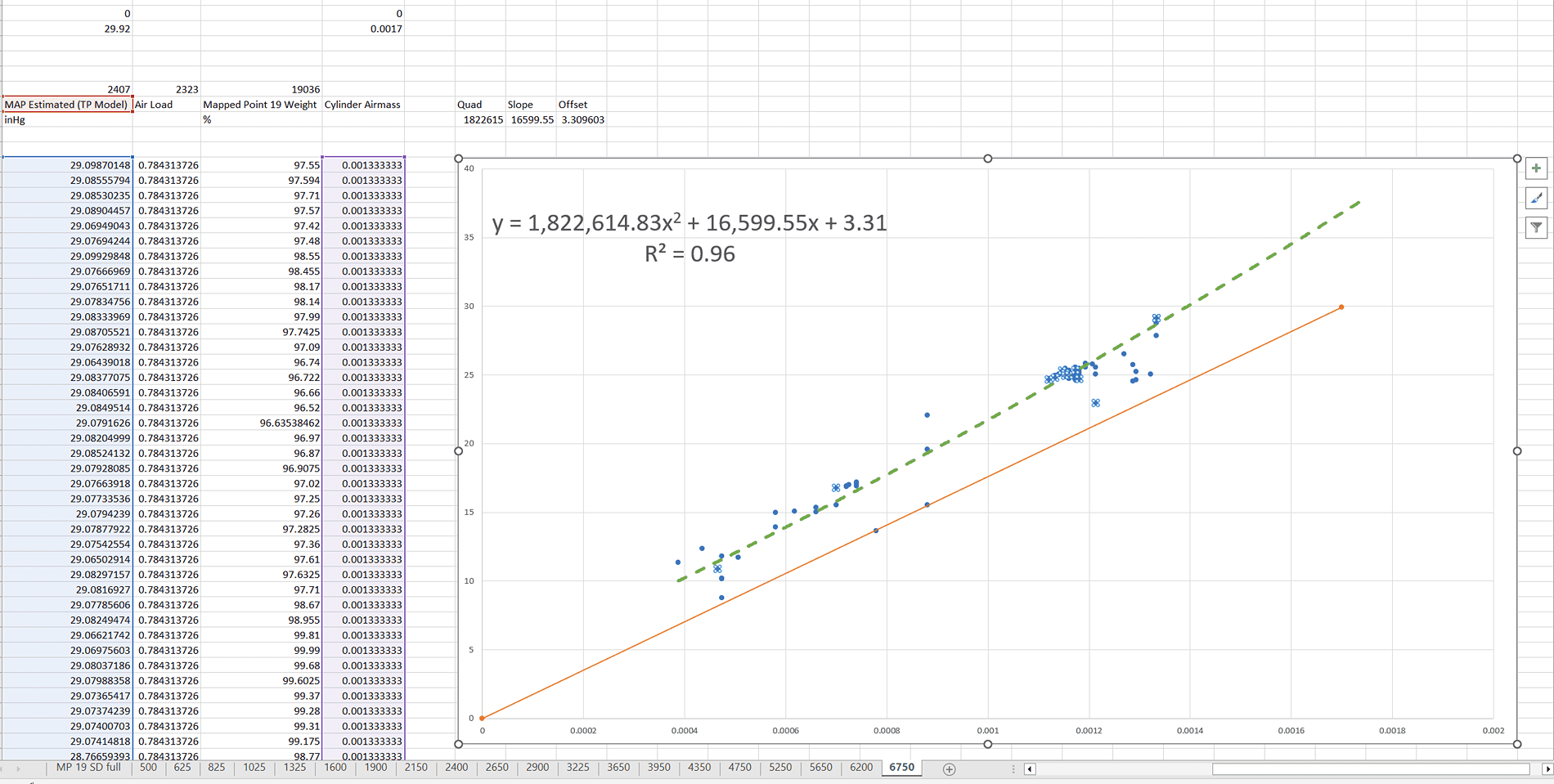Viewport: 1554px width, 784px height.
Task: Open the 1600 sheet tab
Action: [x=335, y=768]
